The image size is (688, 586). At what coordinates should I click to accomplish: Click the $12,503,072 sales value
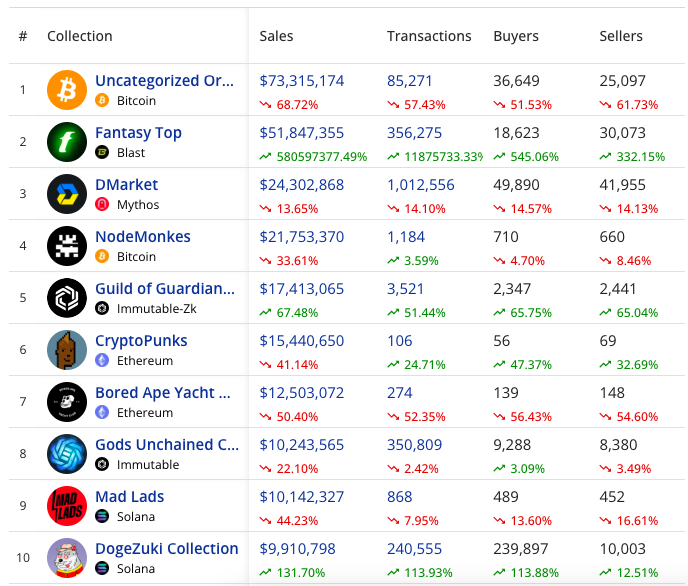coord(301,393)
